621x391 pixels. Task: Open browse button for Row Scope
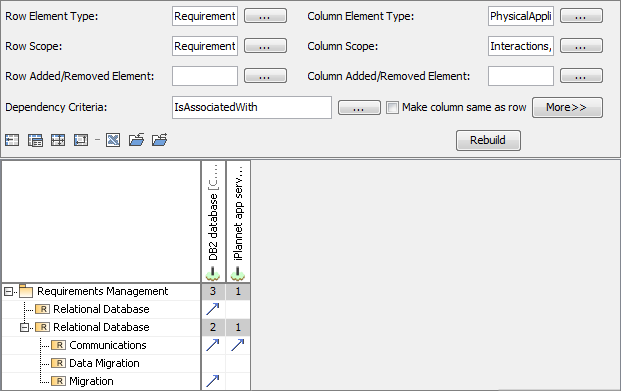pos(265,46)
